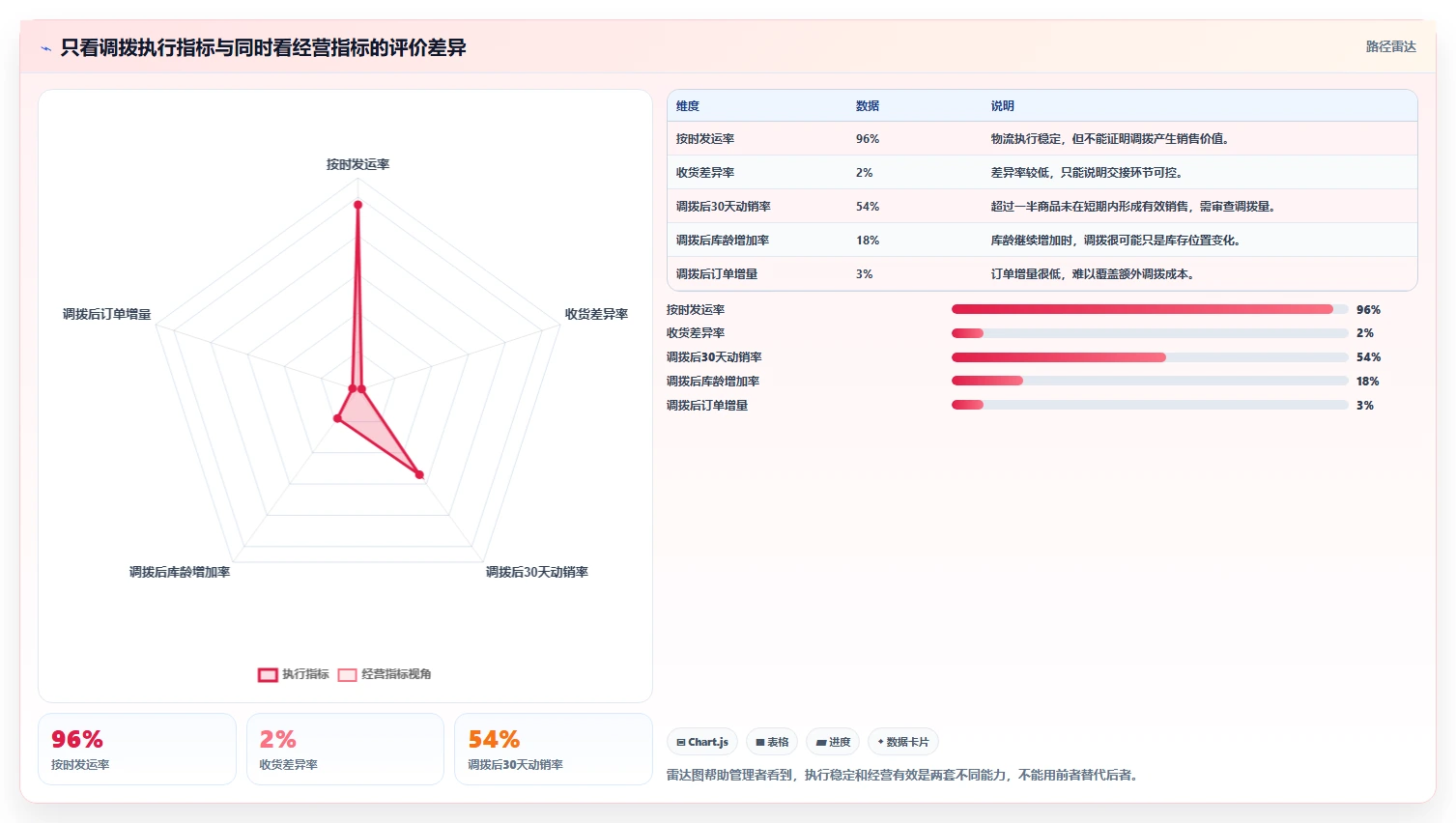
Task: Click the 54% 调拨后30天动销率 data card
Action: pyautogui.click(x=554, y=749)
